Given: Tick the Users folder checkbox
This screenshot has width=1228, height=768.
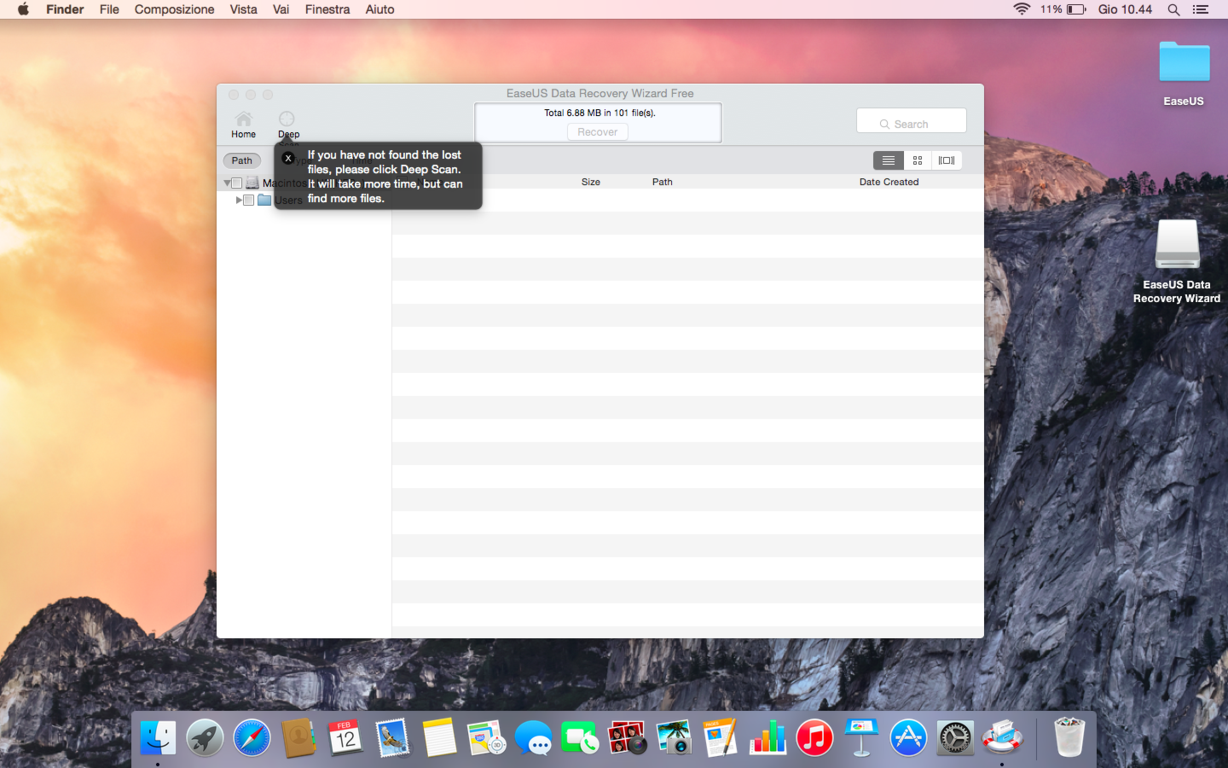Looking at the screenshot, I should pos(249,200).
